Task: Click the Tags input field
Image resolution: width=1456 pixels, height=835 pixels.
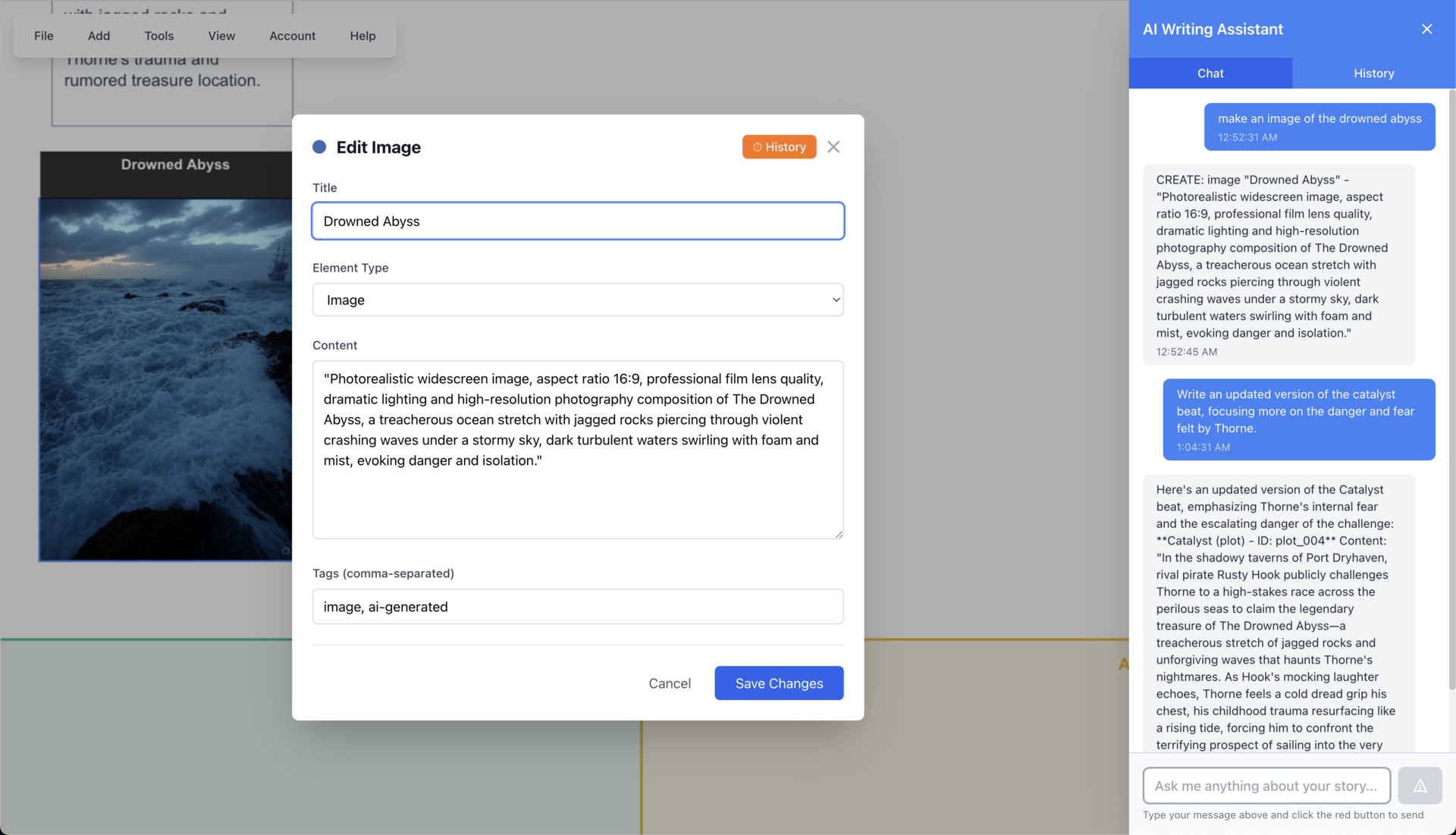Action: tap(577, 607)
